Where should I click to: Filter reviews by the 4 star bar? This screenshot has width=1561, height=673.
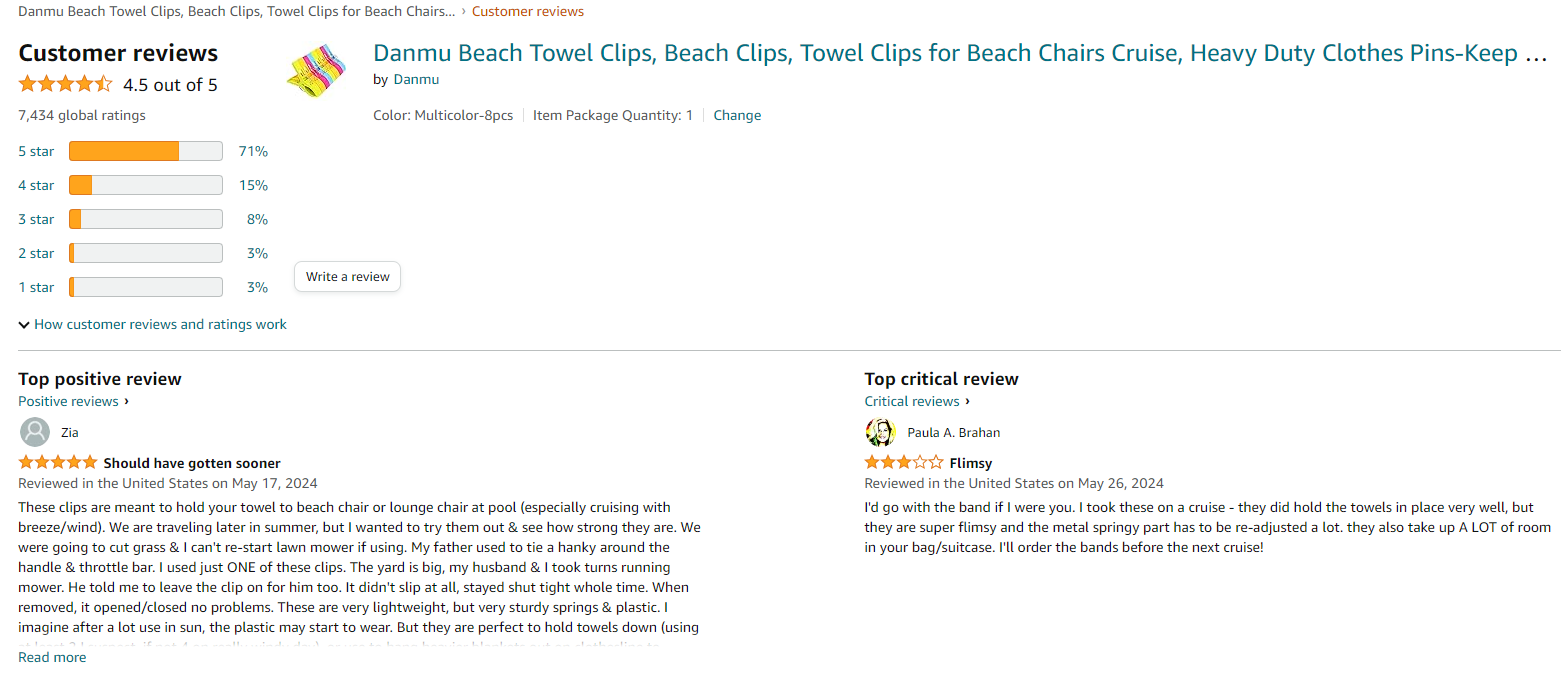click(x=145, y=185)
